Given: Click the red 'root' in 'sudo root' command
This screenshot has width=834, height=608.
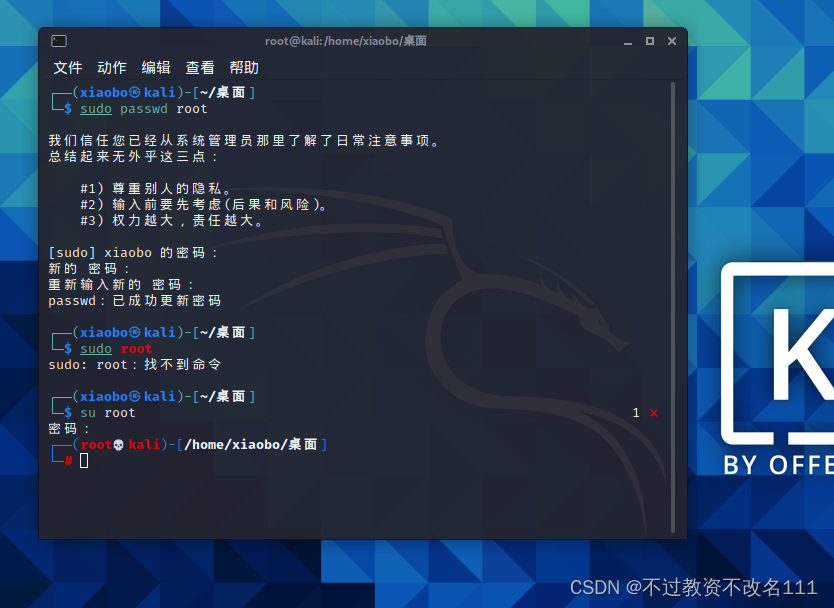Looking at the screenshot, I should [136, 349].
